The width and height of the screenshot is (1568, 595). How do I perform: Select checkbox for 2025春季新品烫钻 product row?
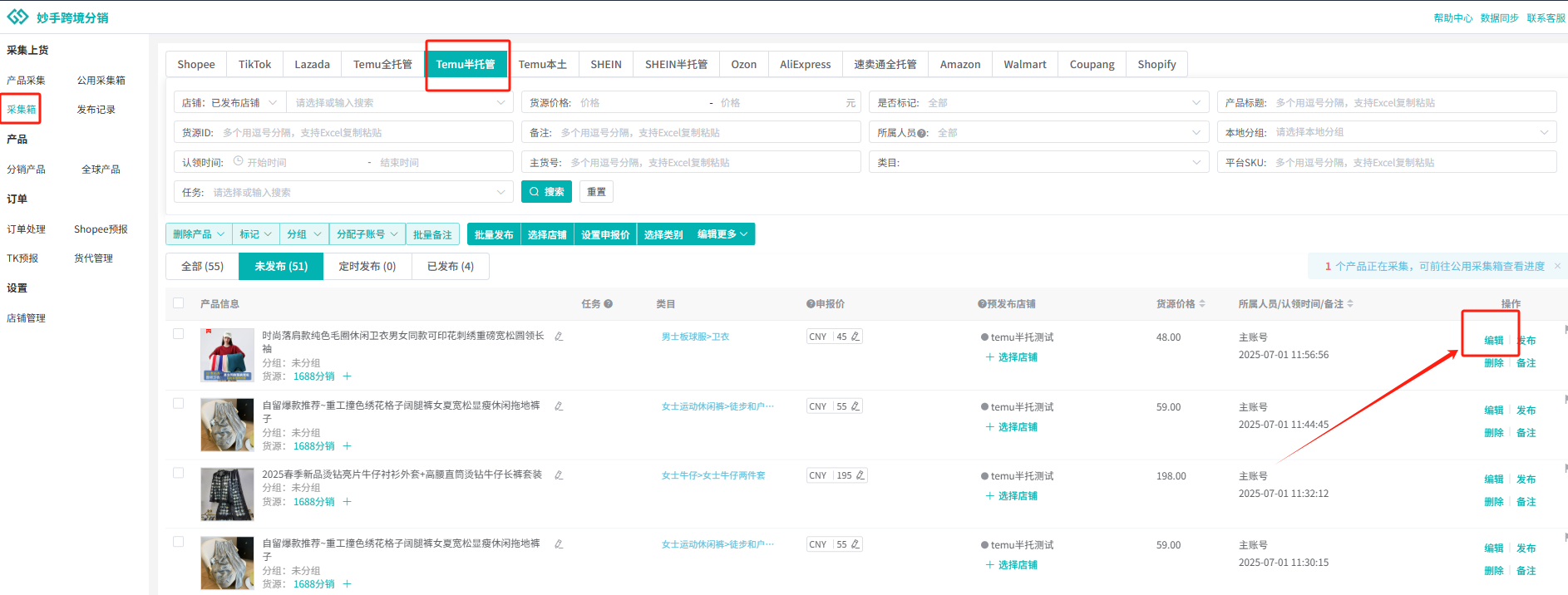coord(178,473)
